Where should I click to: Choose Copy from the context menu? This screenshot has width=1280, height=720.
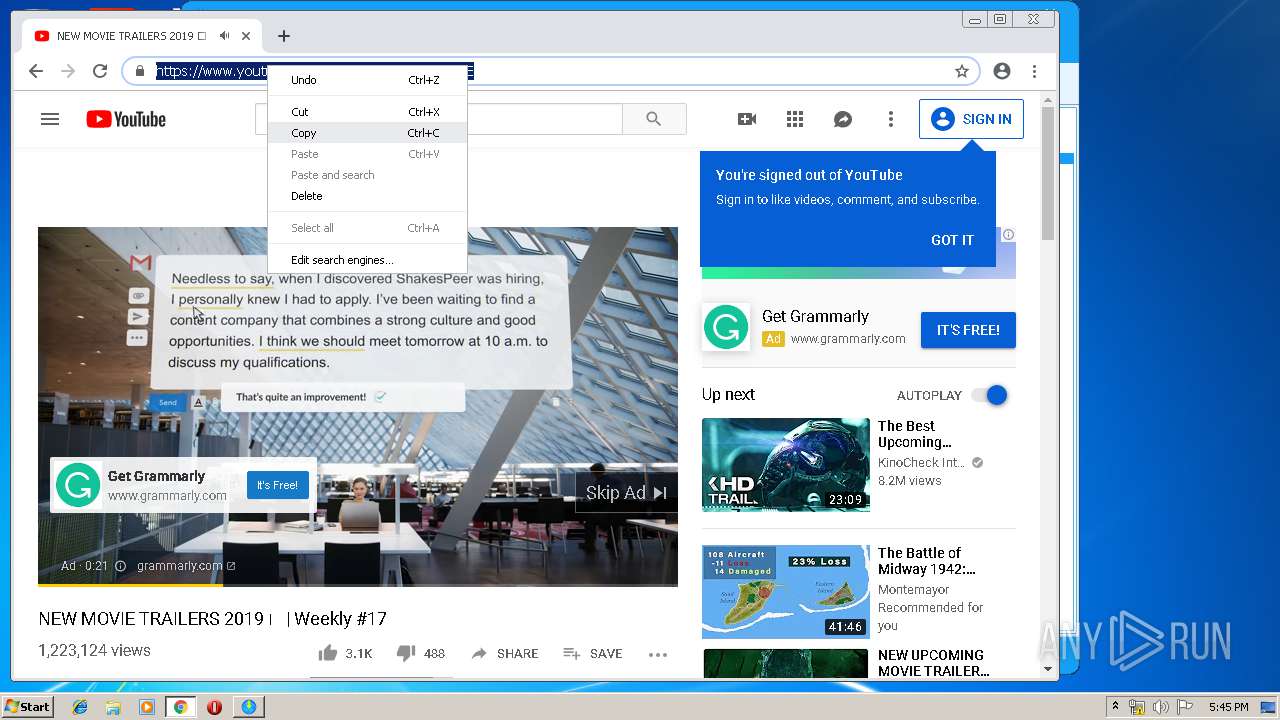pyautogui.click(x=367, y=133)
